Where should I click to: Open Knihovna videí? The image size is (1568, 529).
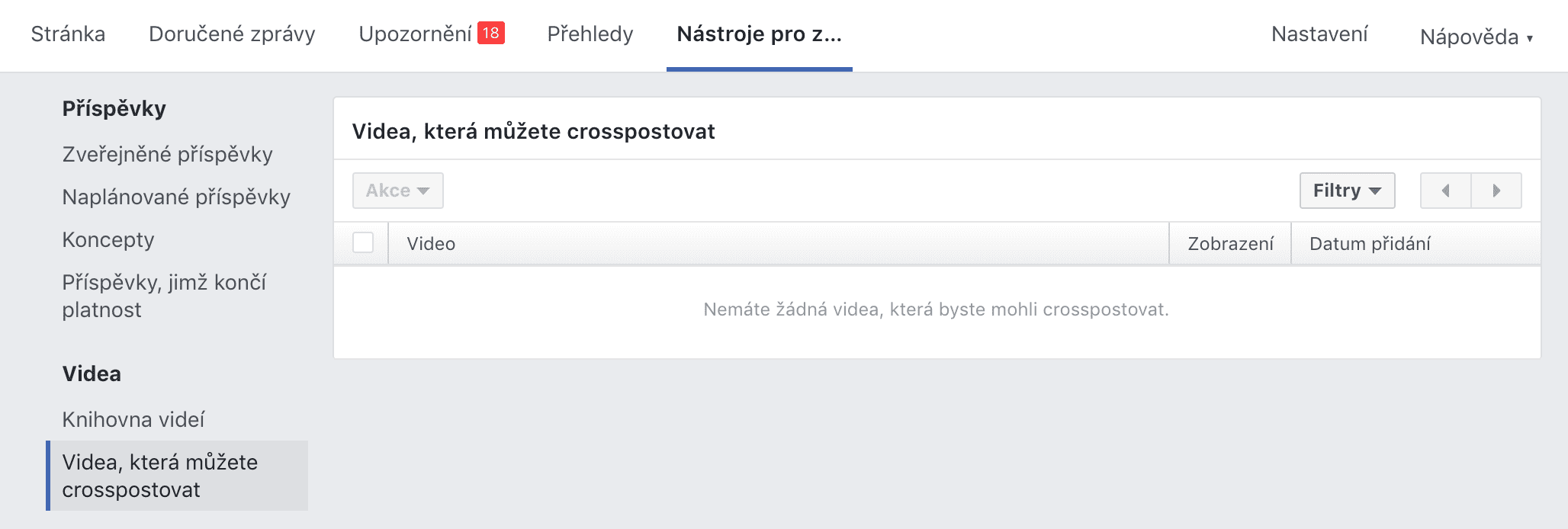click(133, 419)
